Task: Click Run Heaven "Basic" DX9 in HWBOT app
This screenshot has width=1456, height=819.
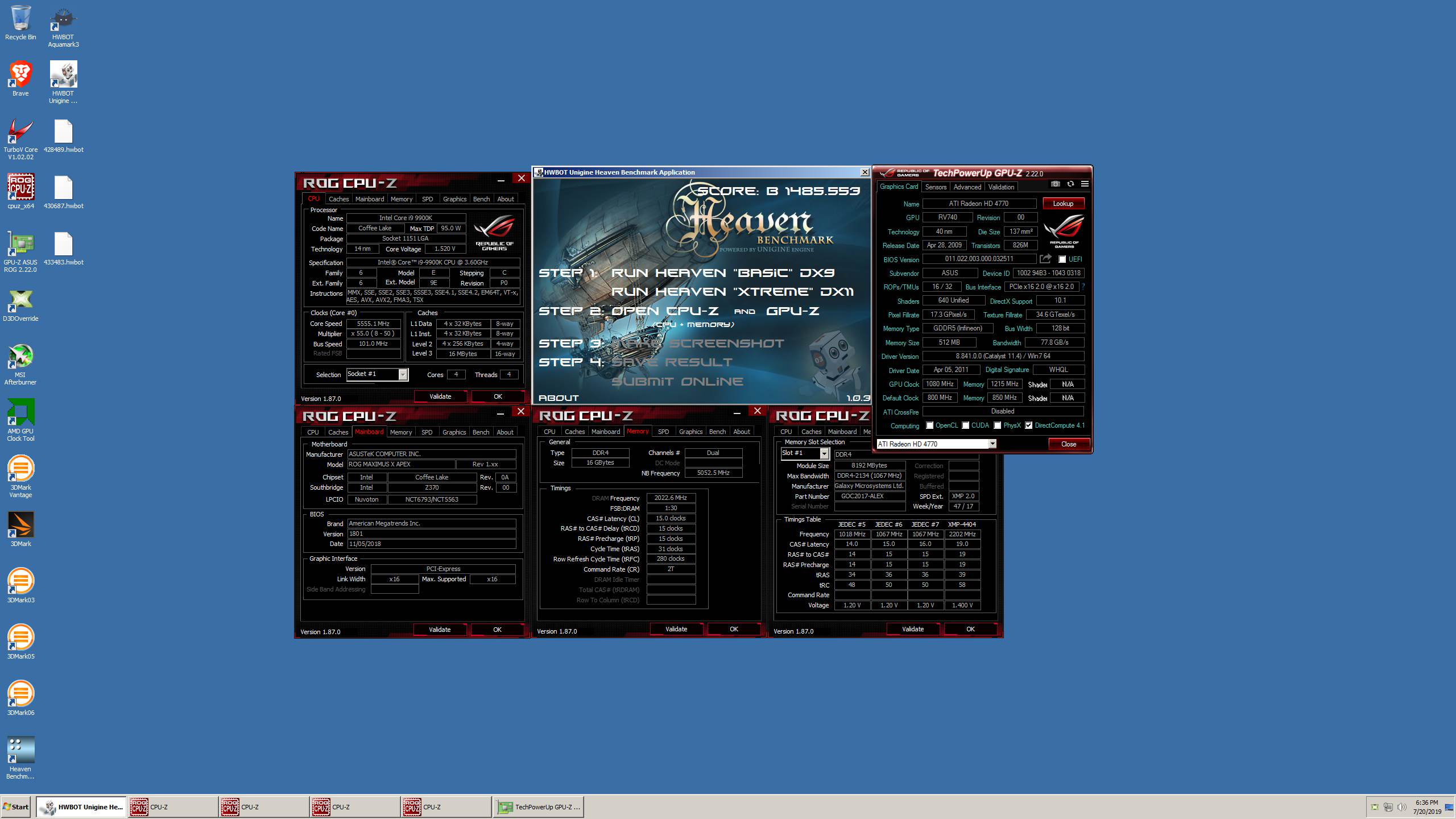Action: [x=722, y=273]
